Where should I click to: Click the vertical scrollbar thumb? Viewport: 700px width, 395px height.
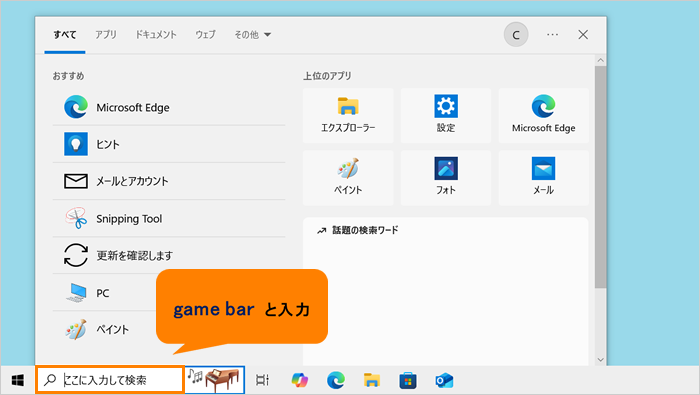tap(600, 177)
